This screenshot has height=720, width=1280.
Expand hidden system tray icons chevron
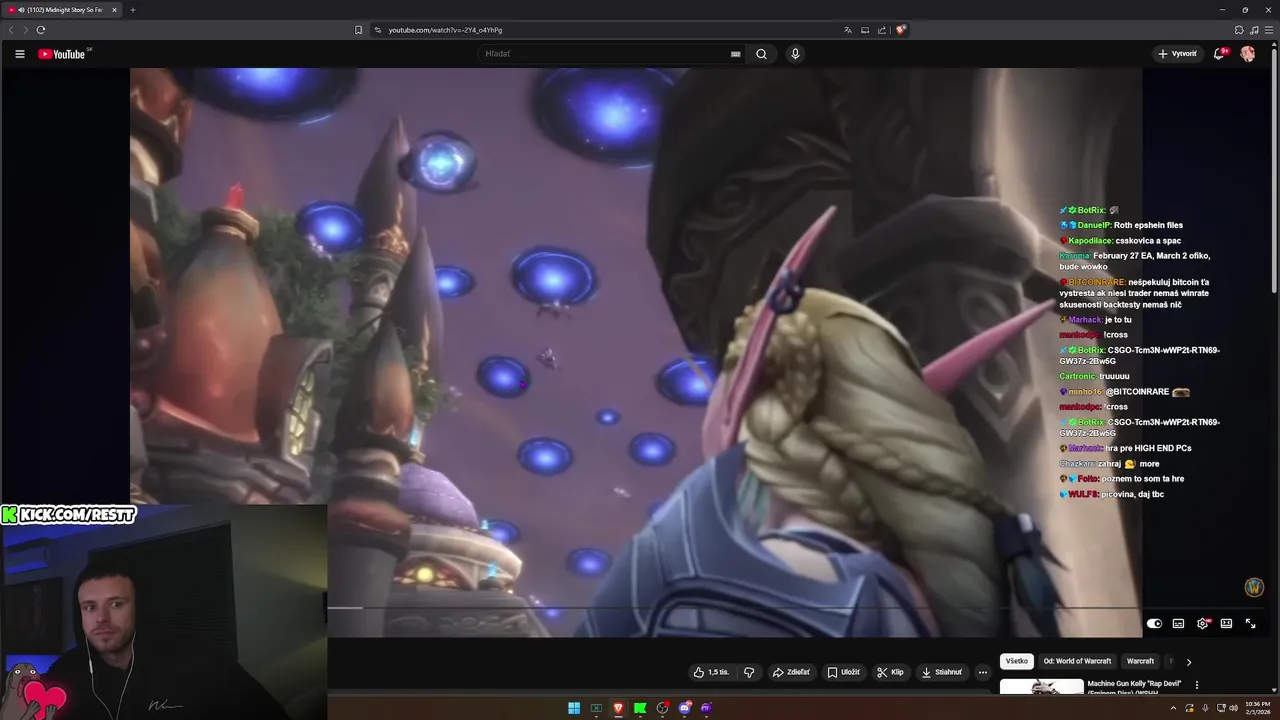1173,708
